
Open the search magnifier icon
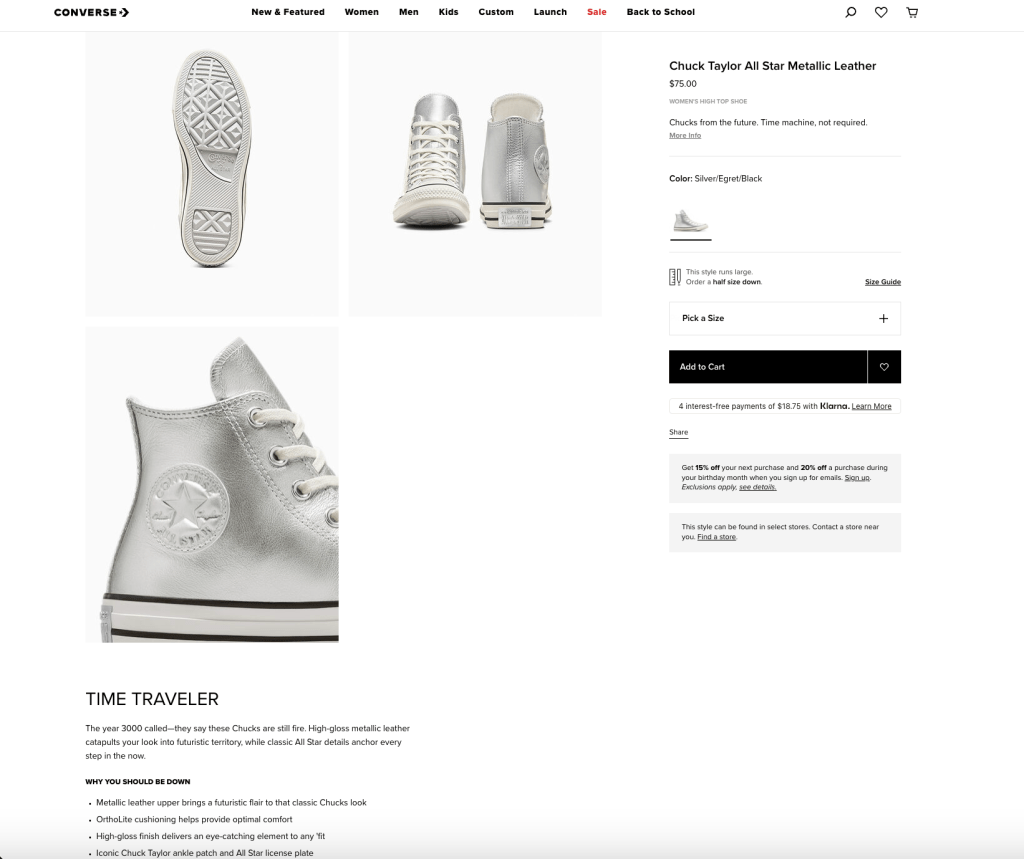pyautogui.click(x=851, y=12)
